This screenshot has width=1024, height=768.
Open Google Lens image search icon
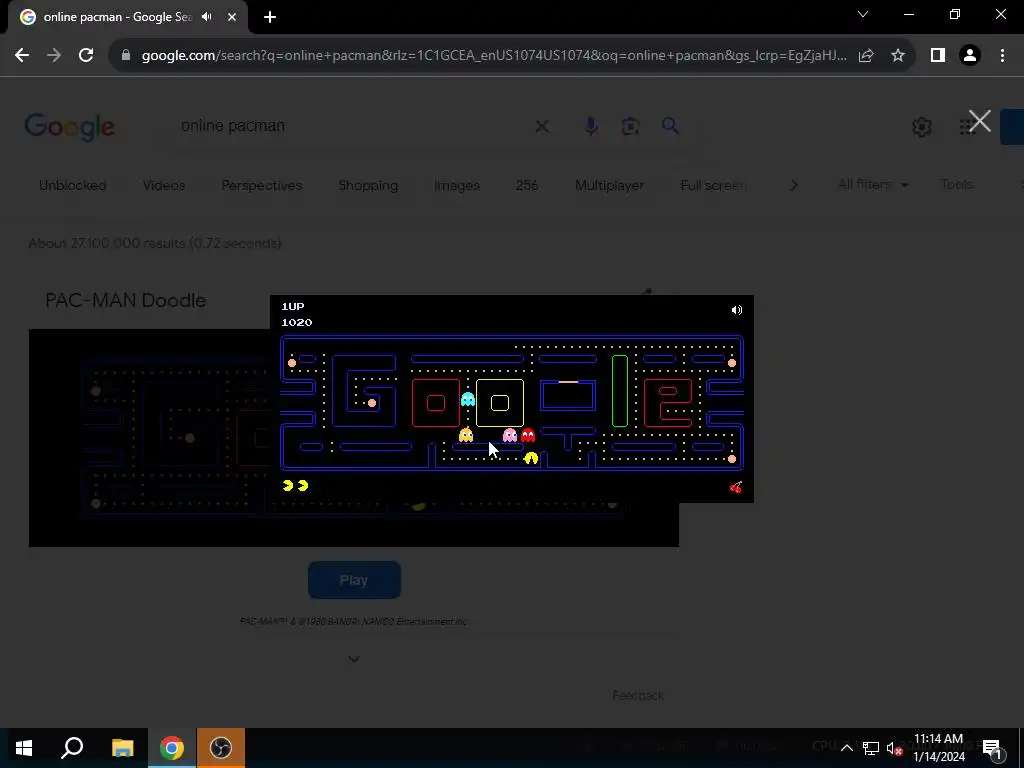(x=630, y=126)
